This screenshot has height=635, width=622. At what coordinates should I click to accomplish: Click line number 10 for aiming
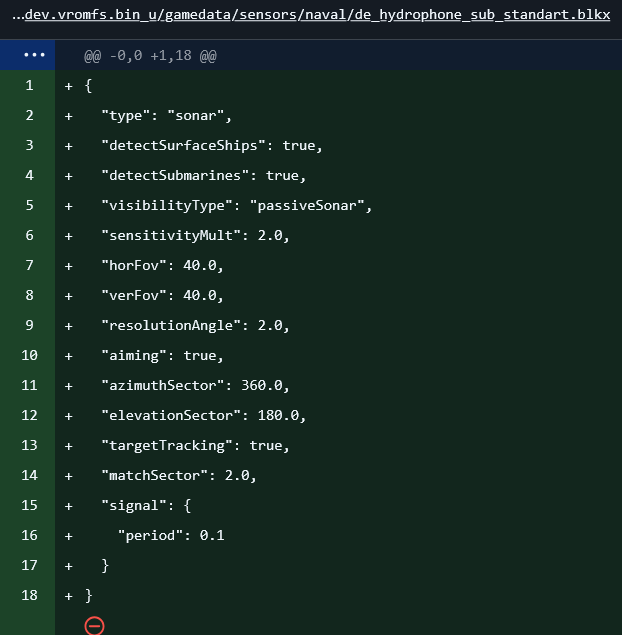tap(28, 355)
